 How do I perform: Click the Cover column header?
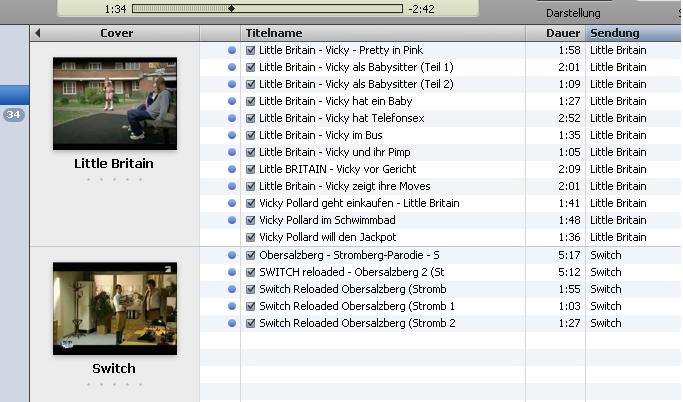(x=115, y=33)
